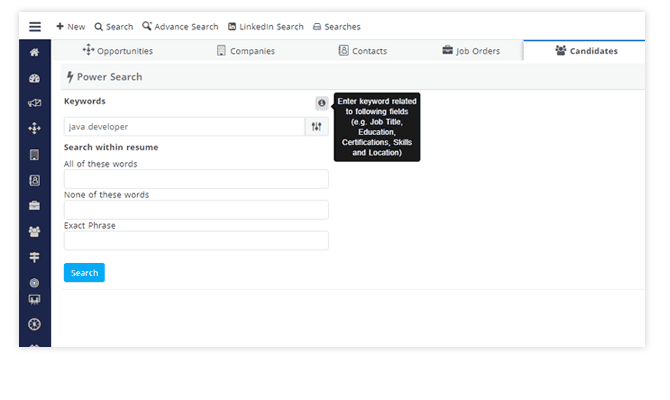This screenshot has width=670, height=400.
Task: Switch to the Companies tab
Action: pos(246,51)
